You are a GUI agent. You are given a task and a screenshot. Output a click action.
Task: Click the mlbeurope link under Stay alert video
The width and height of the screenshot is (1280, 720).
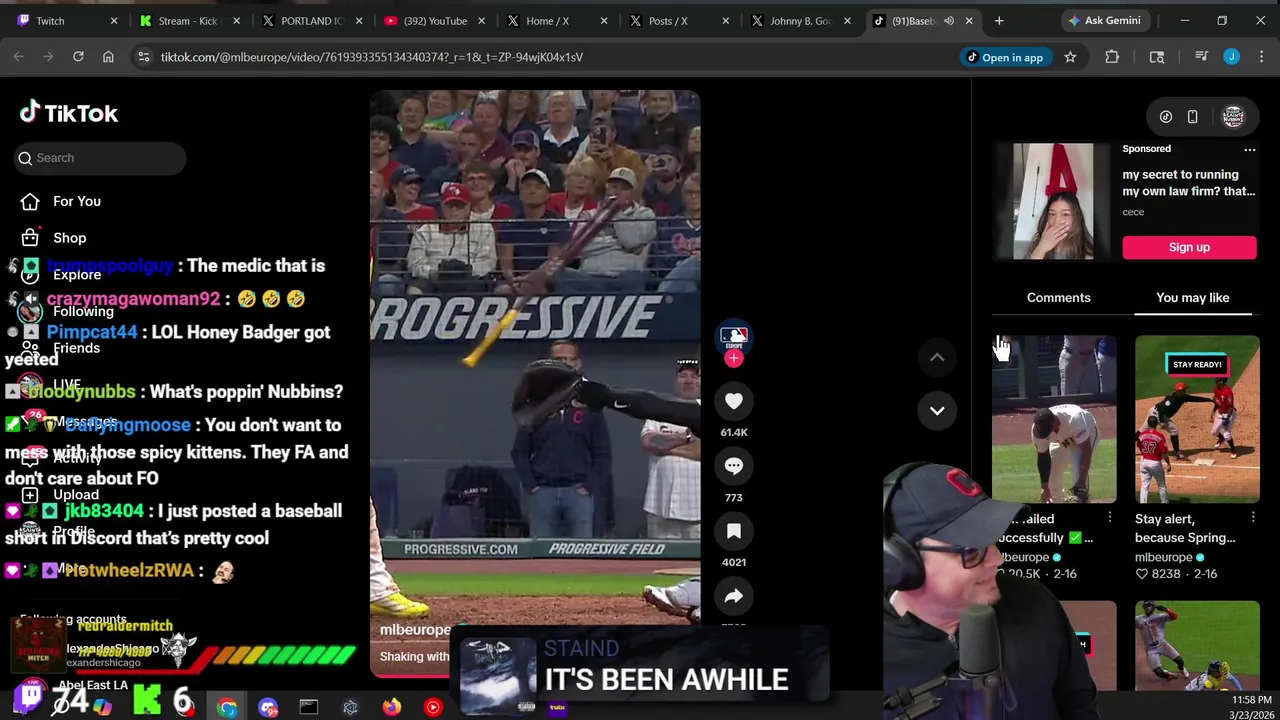coord(1163,557)
